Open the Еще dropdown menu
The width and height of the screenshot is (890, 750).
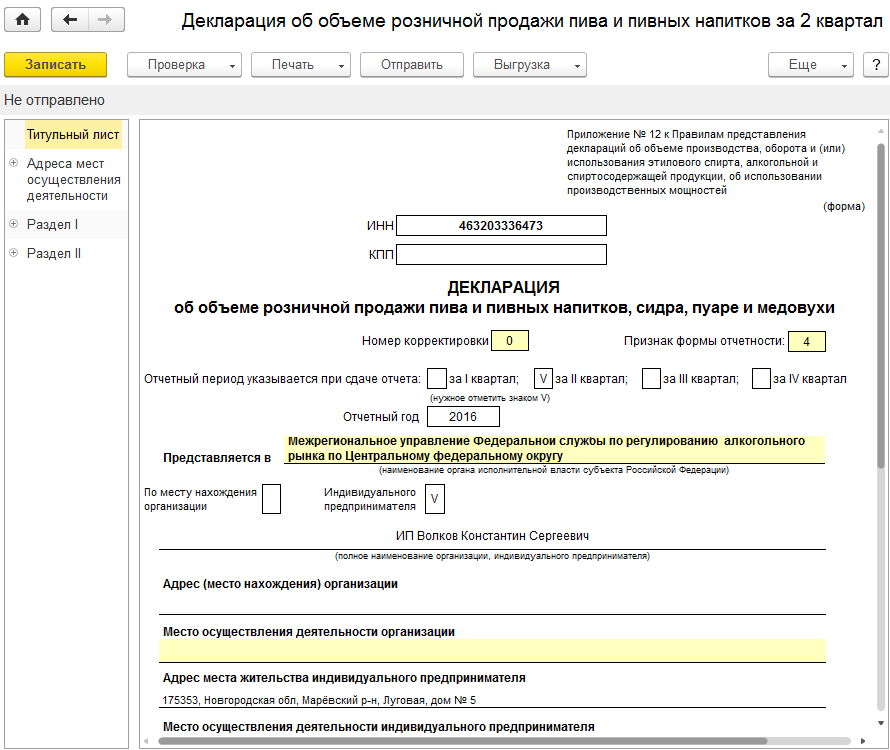[811, 65]
